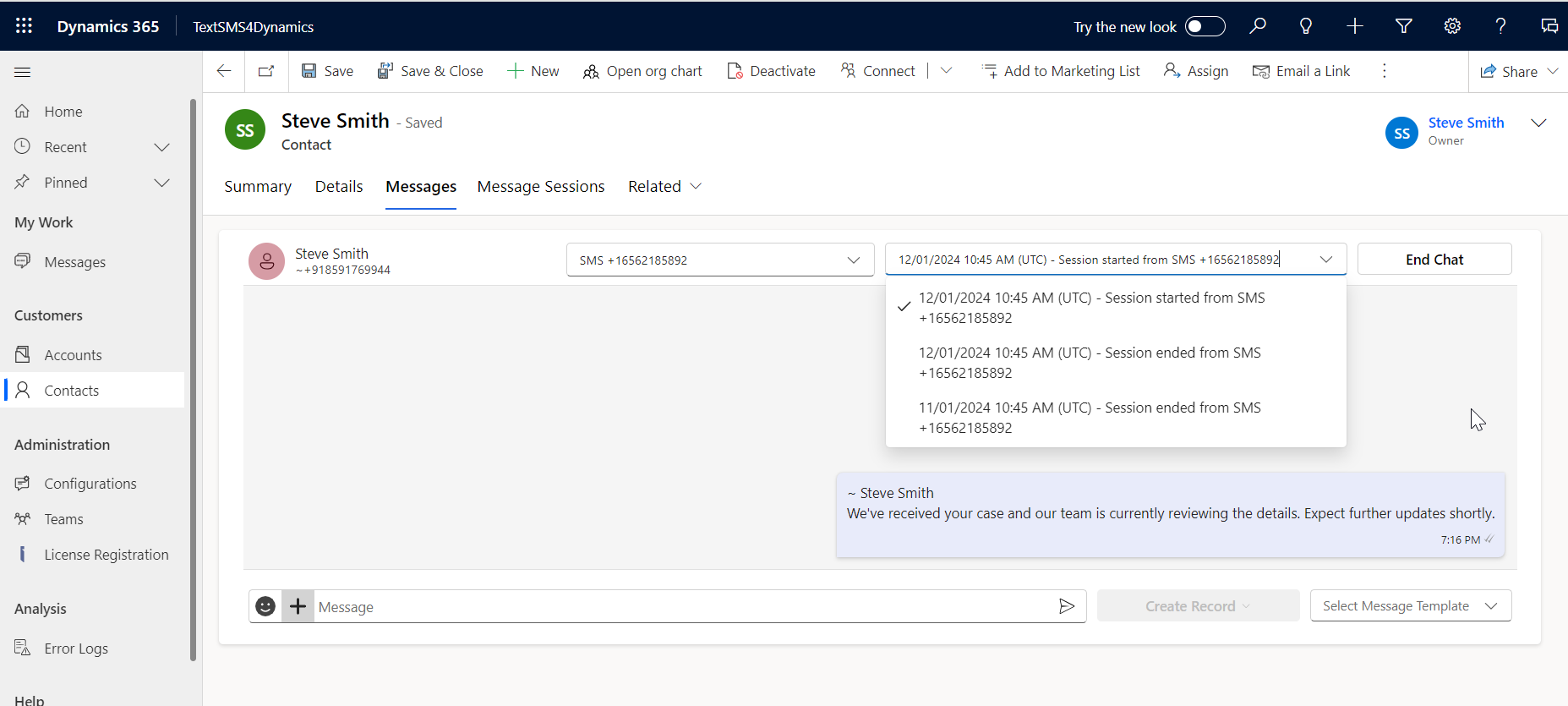Expand the Recent section chevron

161,147
